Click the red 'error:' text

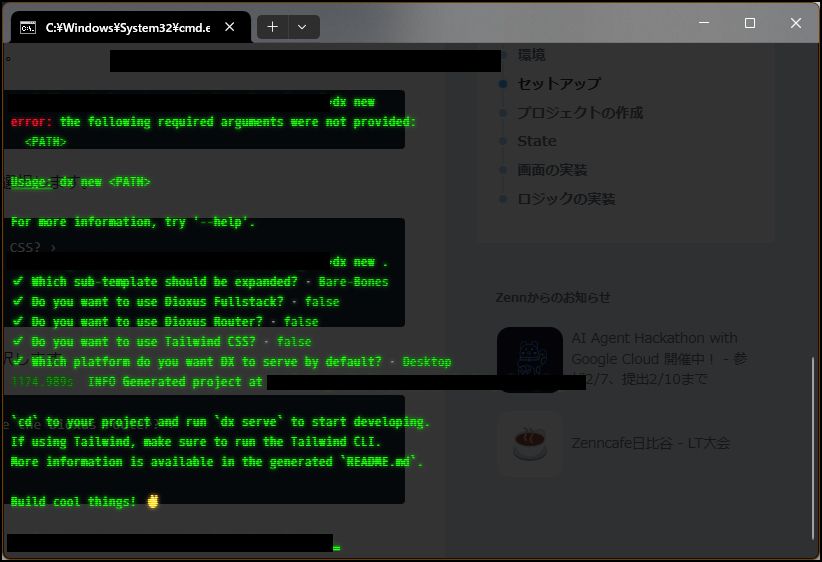tap(31, 122)
